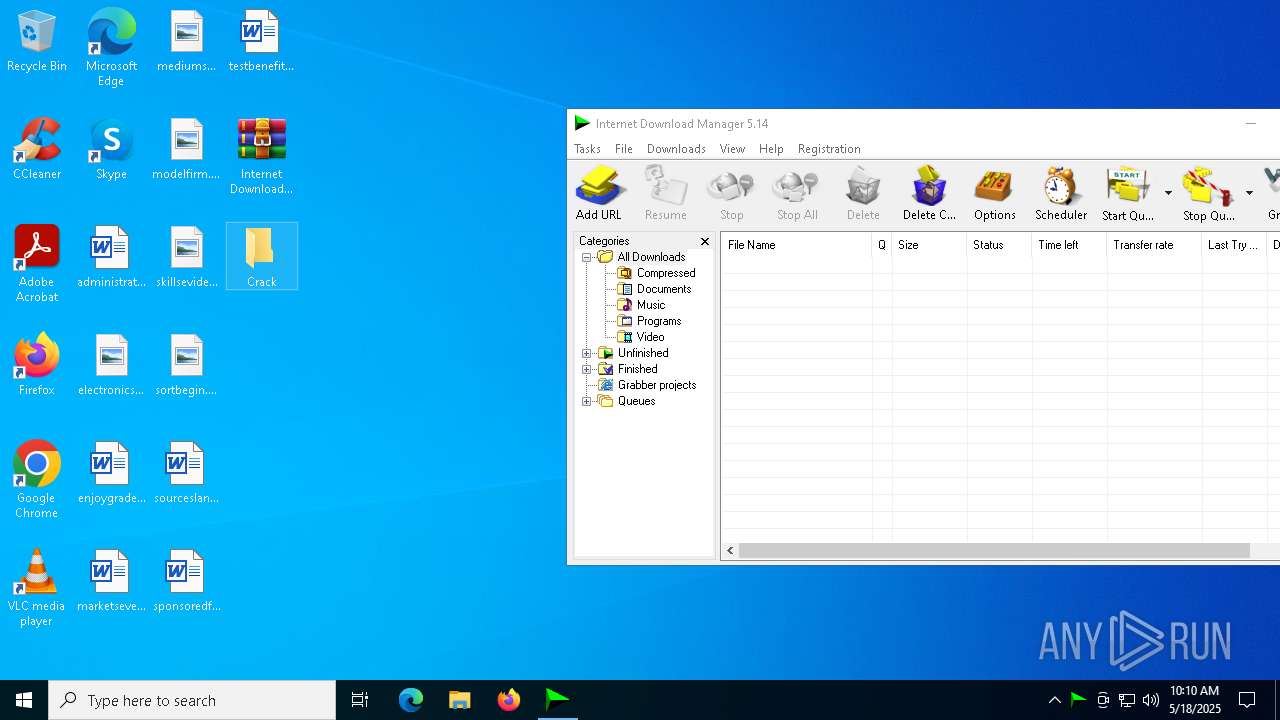Click the Delete Completed toolbar icon
1280x720 pixels.
pyautogui.click(x=929, y=193)
